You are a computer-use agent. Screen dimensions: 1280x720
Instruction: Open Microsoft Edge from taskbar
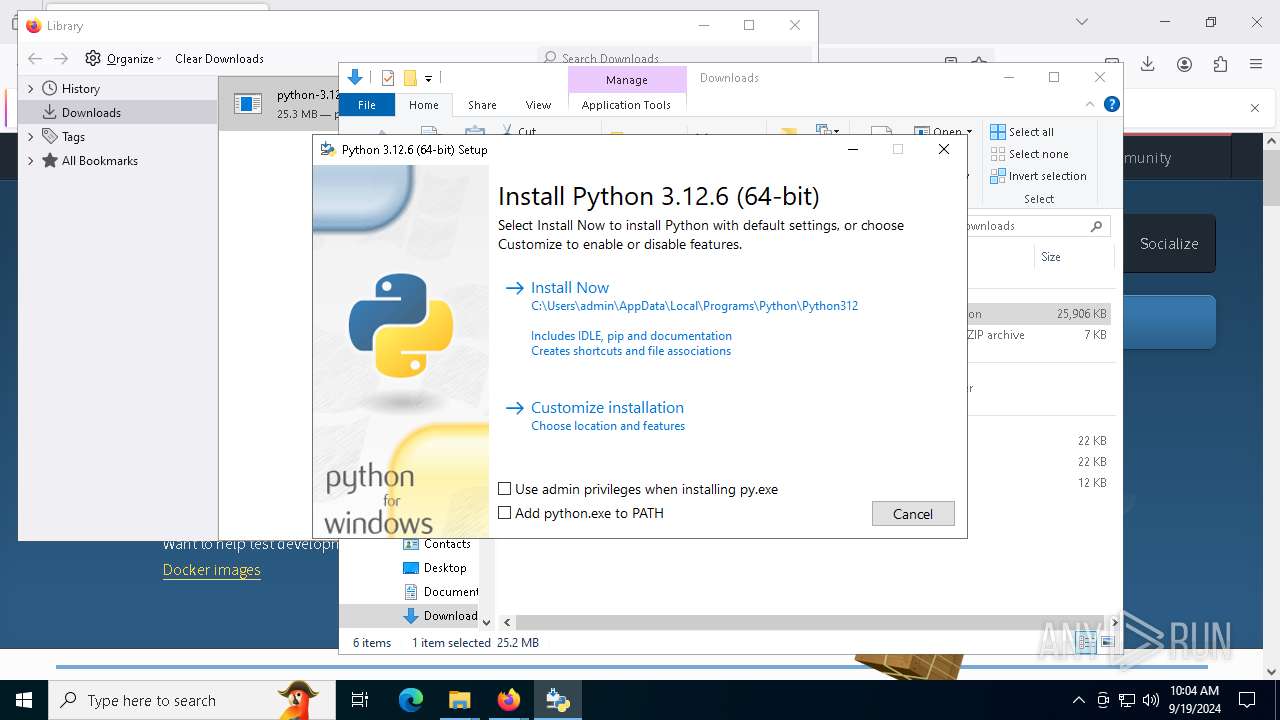[x=411, y=700]
